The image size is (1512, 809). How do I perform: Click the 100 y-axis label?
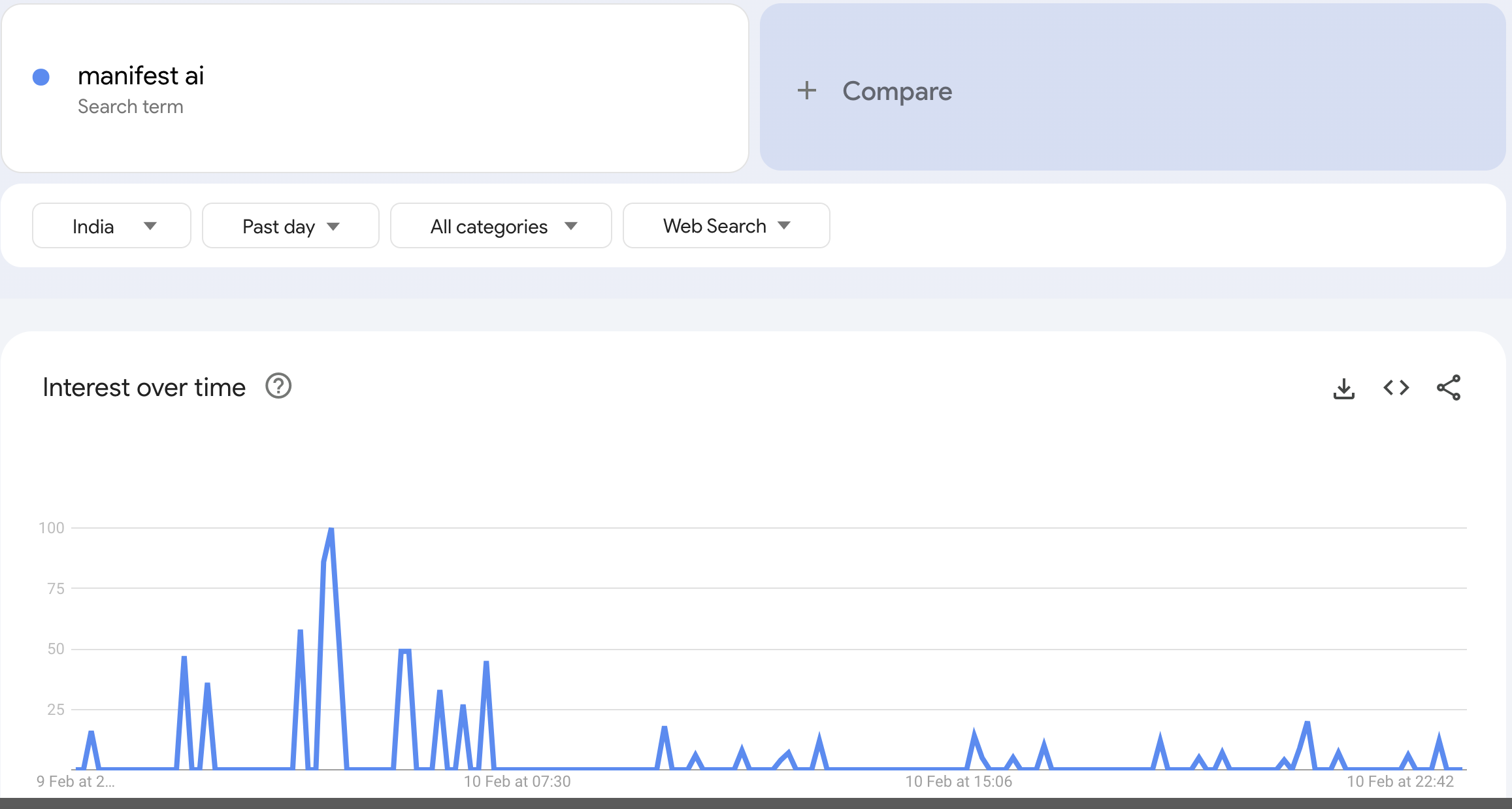[52, 528]
